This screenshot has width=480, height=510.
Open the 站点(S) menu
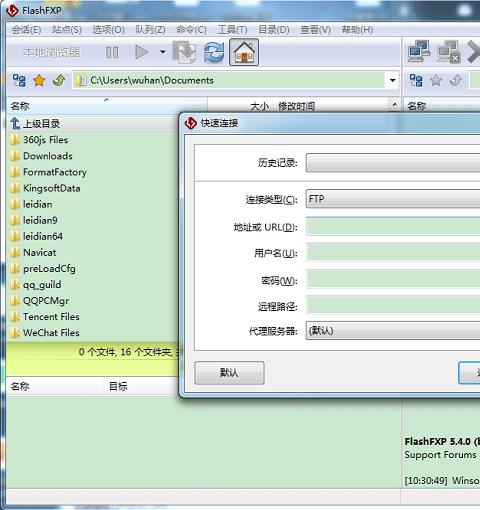point(67,30)
